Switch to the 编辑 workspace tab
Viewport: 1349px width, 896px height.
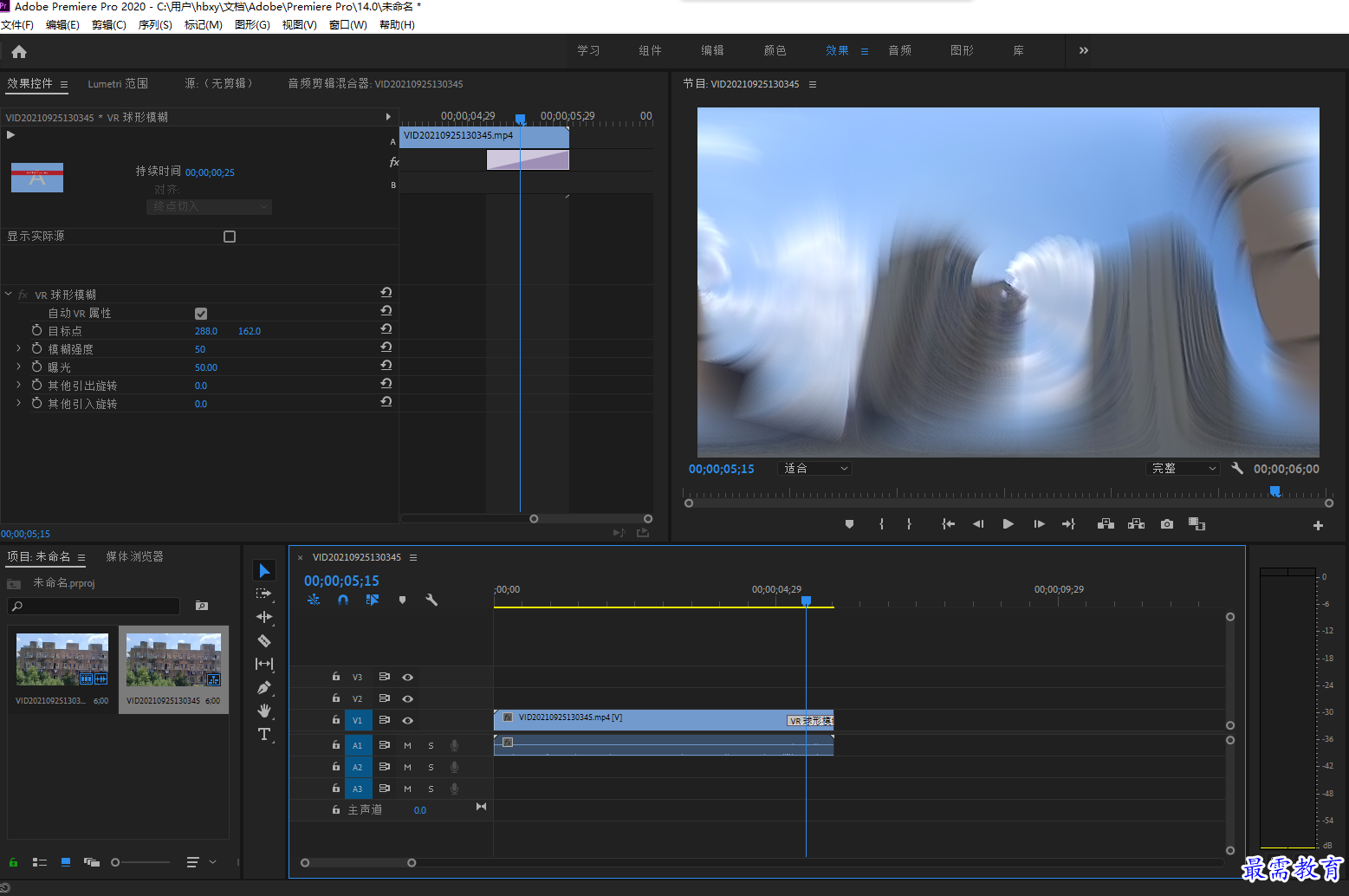coord(712,50)
